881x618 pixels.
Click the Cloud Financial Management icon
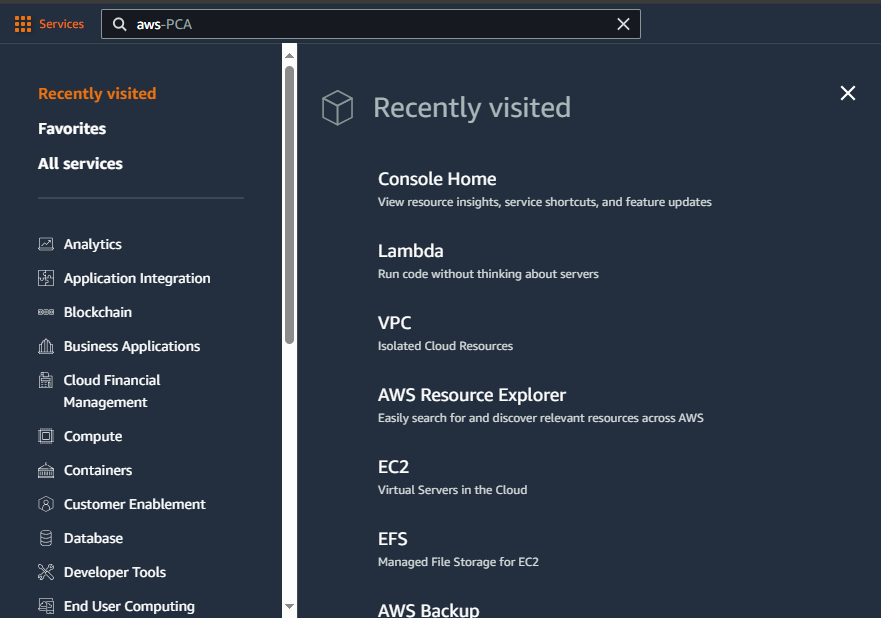click(46, 380)
